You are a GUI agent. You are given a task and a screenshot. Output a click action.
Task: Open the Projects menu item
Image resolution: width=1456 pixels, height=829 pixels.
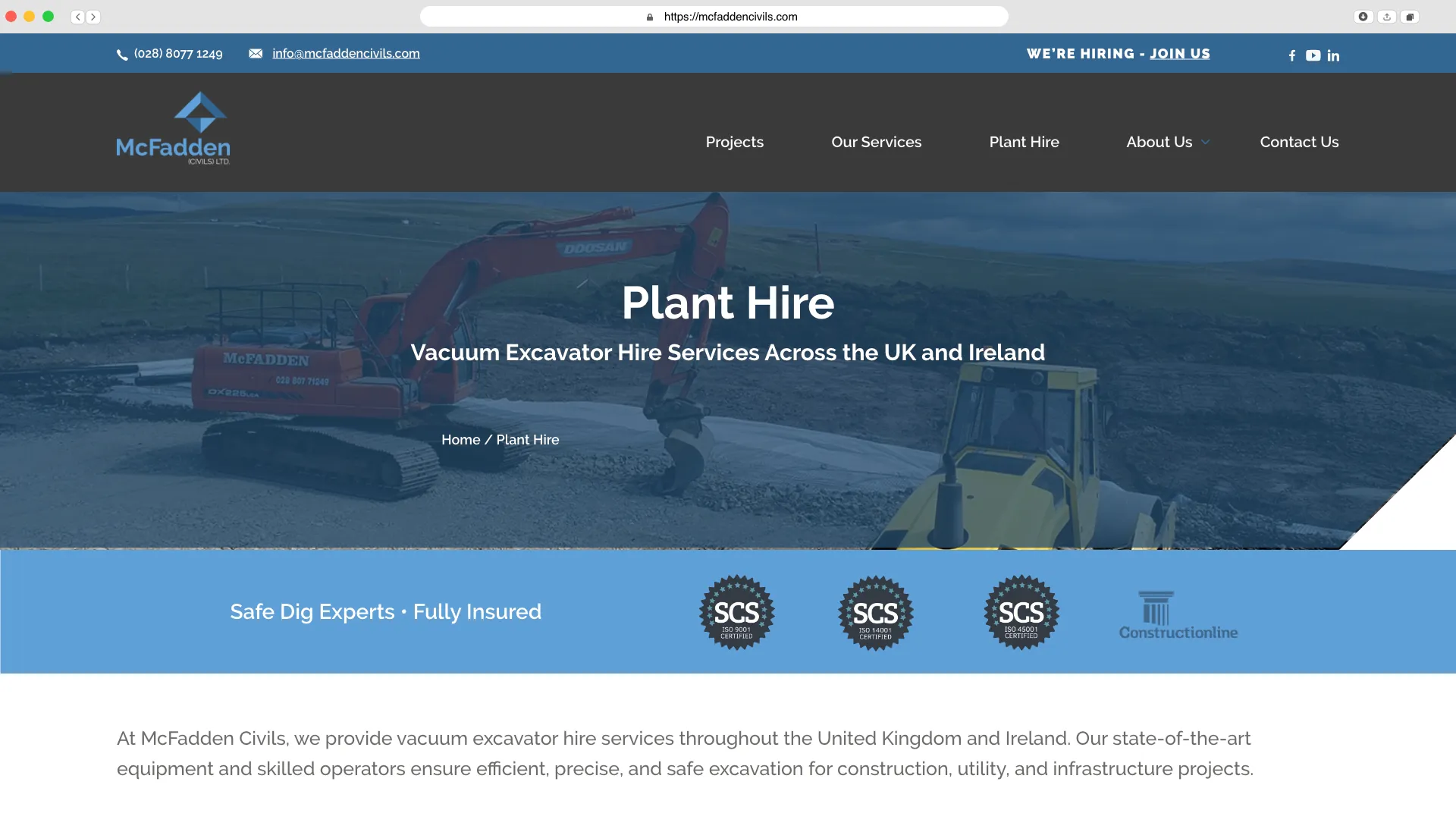[734, 142]
